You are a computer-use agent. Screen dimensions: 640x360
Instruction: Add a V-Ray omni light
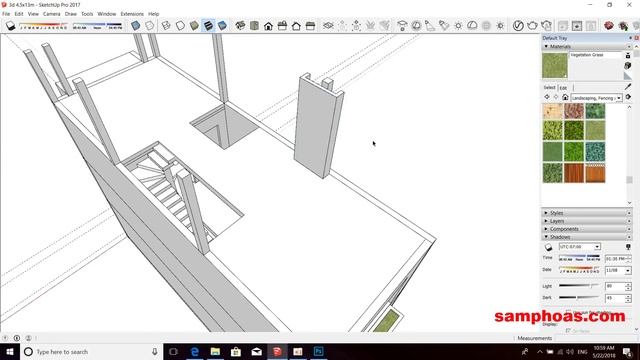(458, 26)
